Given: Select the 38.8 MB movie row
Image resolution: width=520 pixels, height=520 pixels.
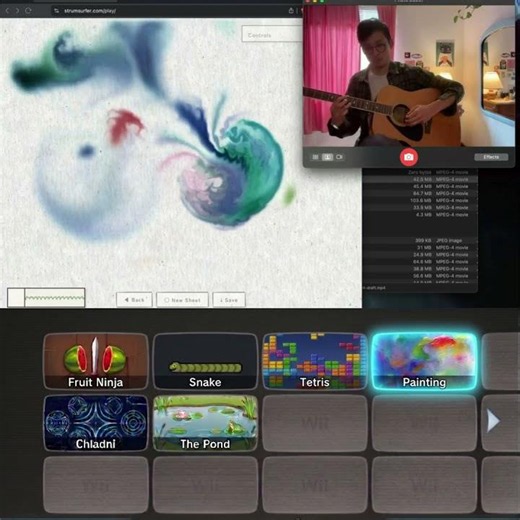Looking at the screenshot, I should (420, 269).
